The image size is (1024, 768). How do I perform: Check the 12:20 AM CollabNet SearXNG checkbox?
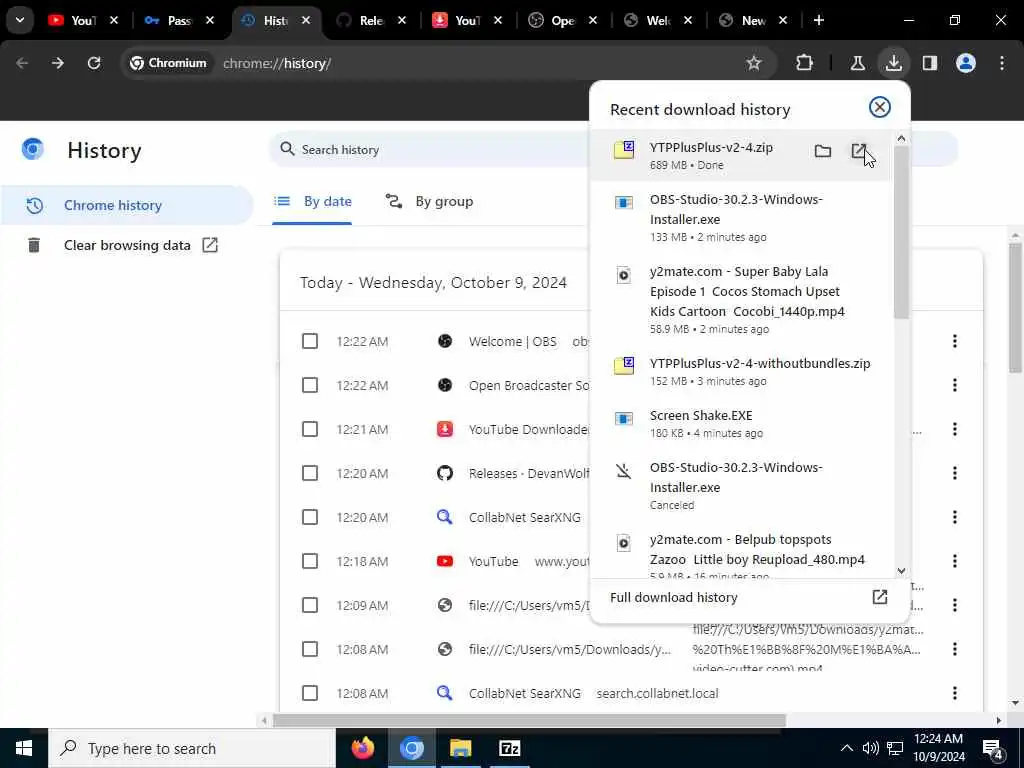pos(310,517)
